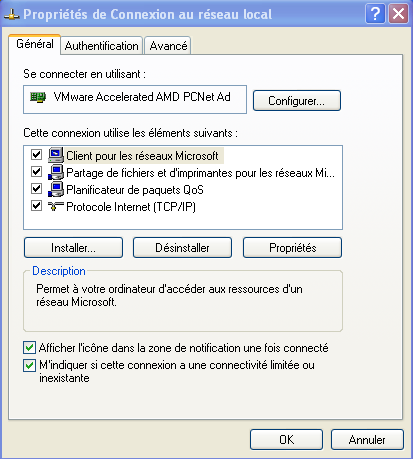Click the Protocole Internet (TCP/IP) icon
The image size is (413, 459).
tap(56, 206)
